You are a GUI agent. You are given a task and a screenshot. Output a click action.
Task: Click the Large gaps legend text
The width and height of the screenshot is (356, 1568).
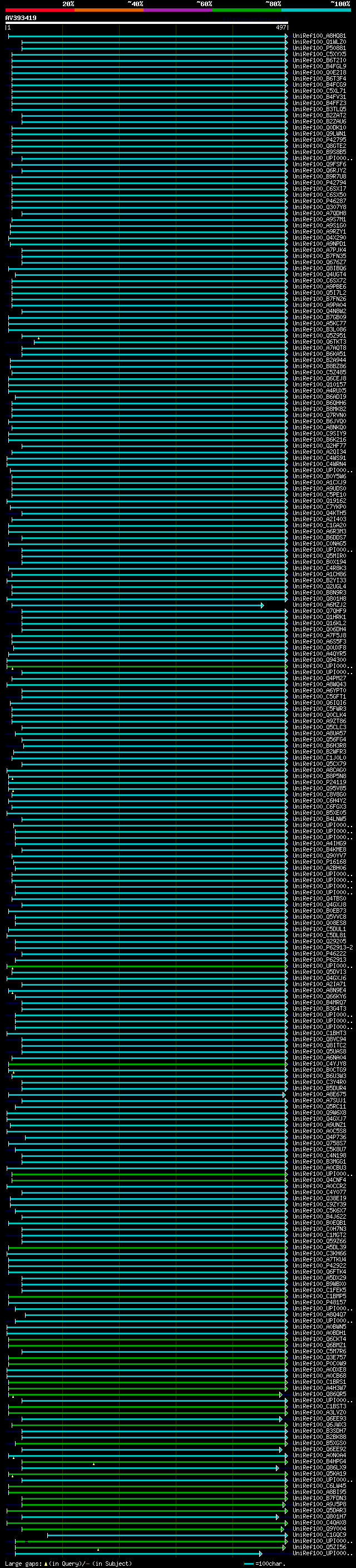(68, 1563)
